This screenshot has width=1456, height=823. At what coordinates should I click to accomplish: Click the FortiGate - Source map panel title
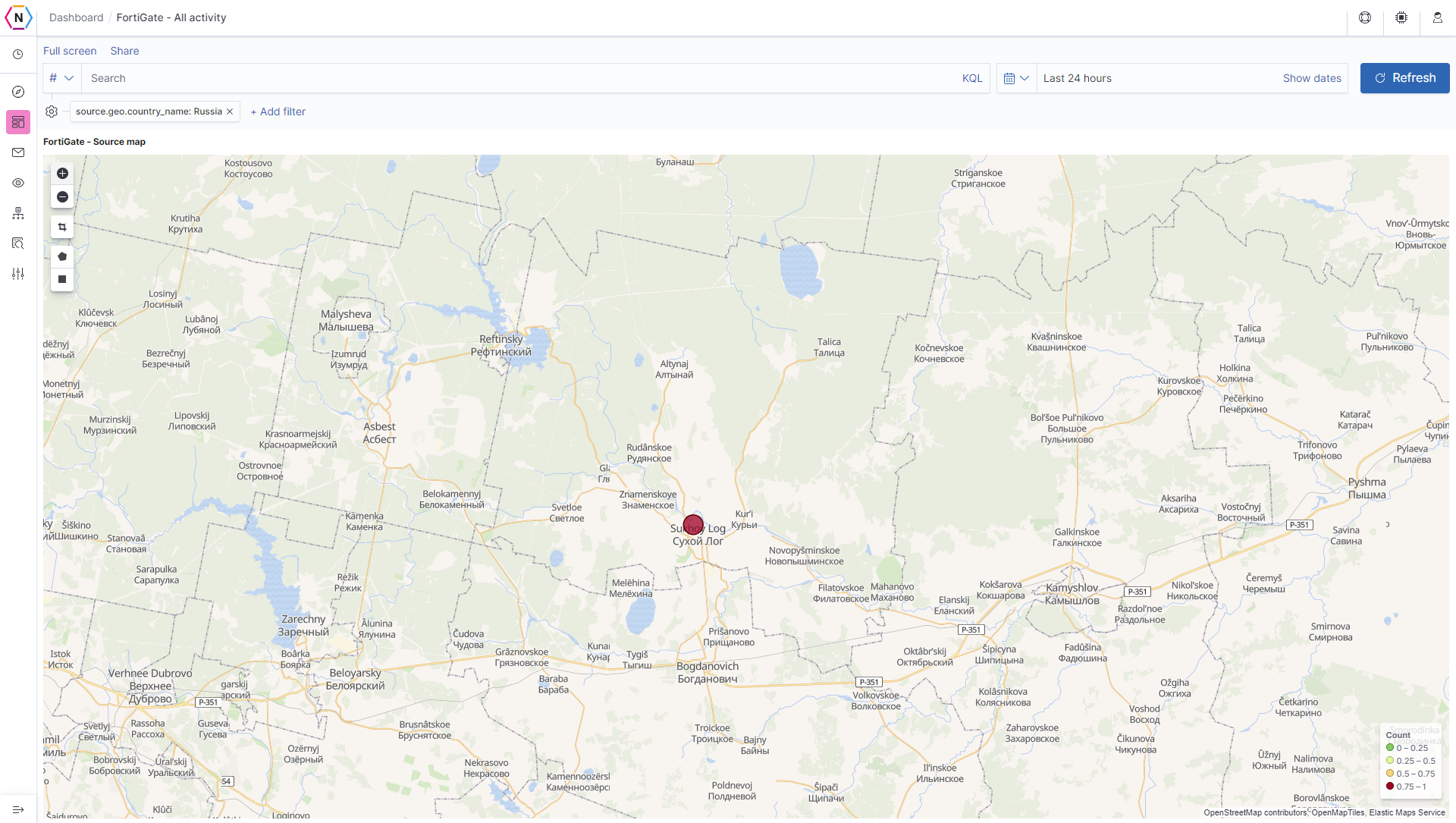pos(94,142)
